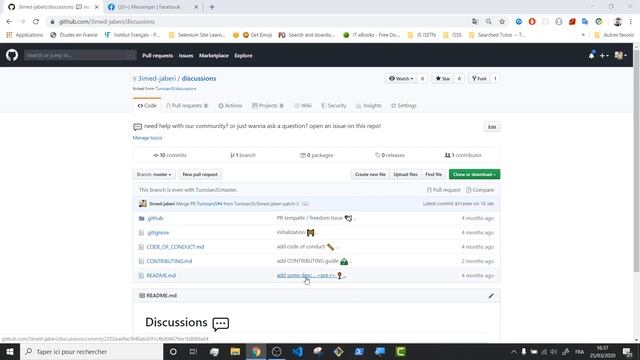Screen dimensions: 640x360
Task: Open the Windows Start menu
Action: pyautogui.click(x=10, y=351)
